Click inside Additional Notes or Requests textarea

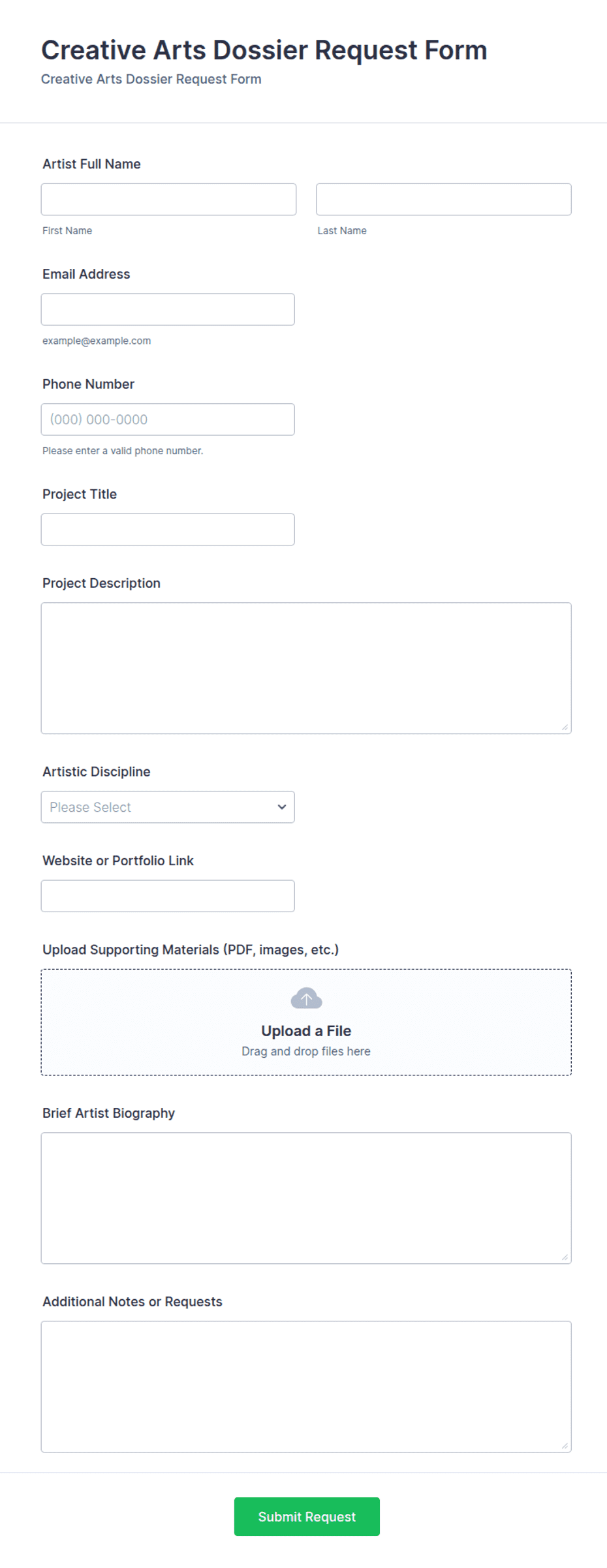pyautogui.click(x=306, y=1387)
